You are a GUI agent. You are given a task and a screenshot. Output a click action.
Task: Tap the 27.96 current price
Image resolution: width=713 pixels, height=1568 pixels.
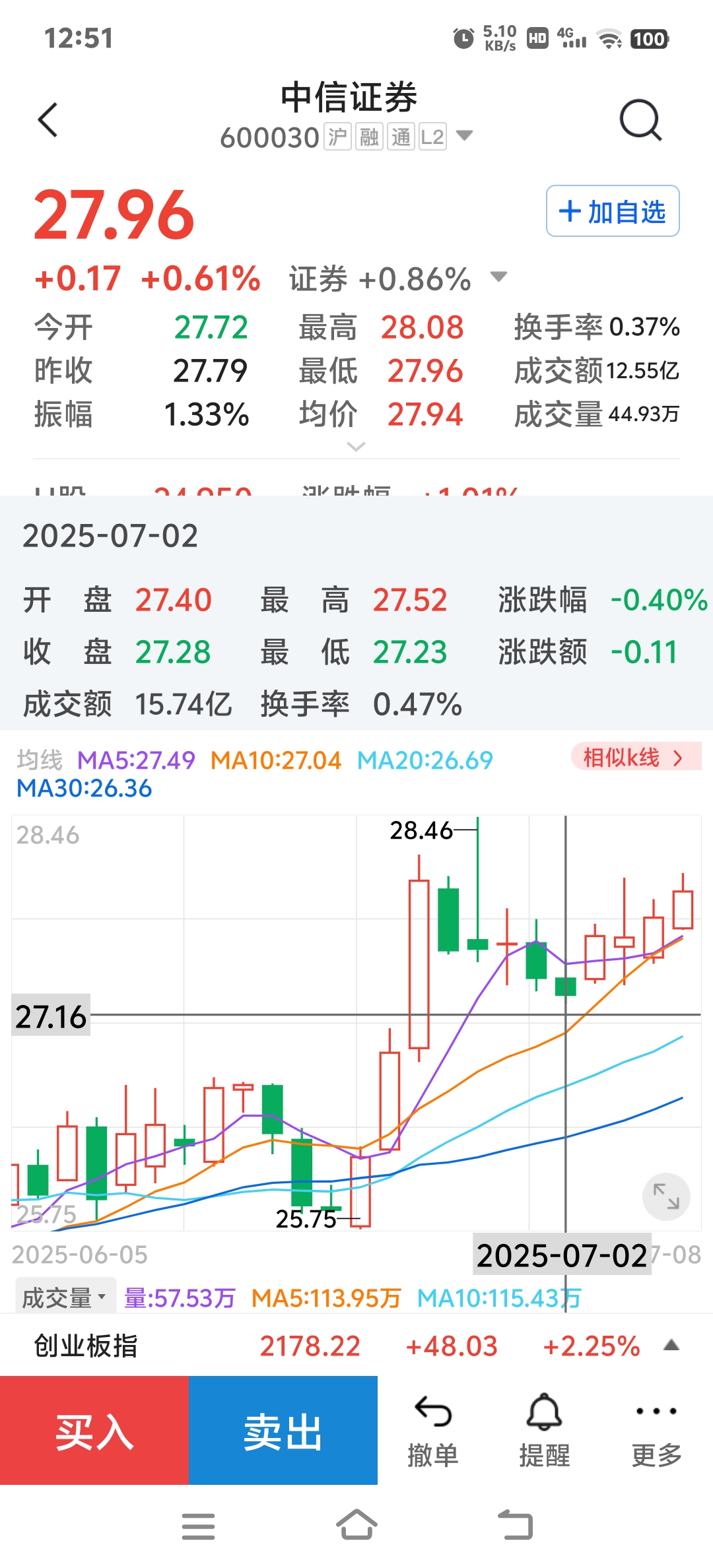pyautogui.click(x=114, y=214)
